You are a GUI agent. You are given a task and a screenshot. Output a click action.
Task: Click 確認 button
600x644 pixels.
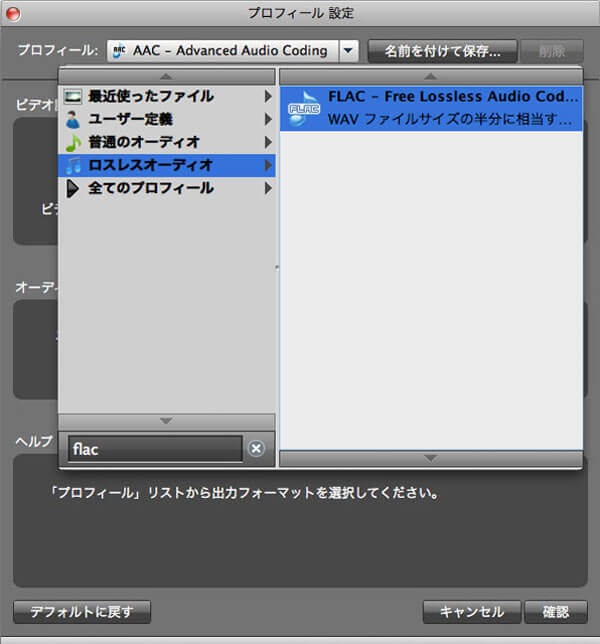[556, 612]
